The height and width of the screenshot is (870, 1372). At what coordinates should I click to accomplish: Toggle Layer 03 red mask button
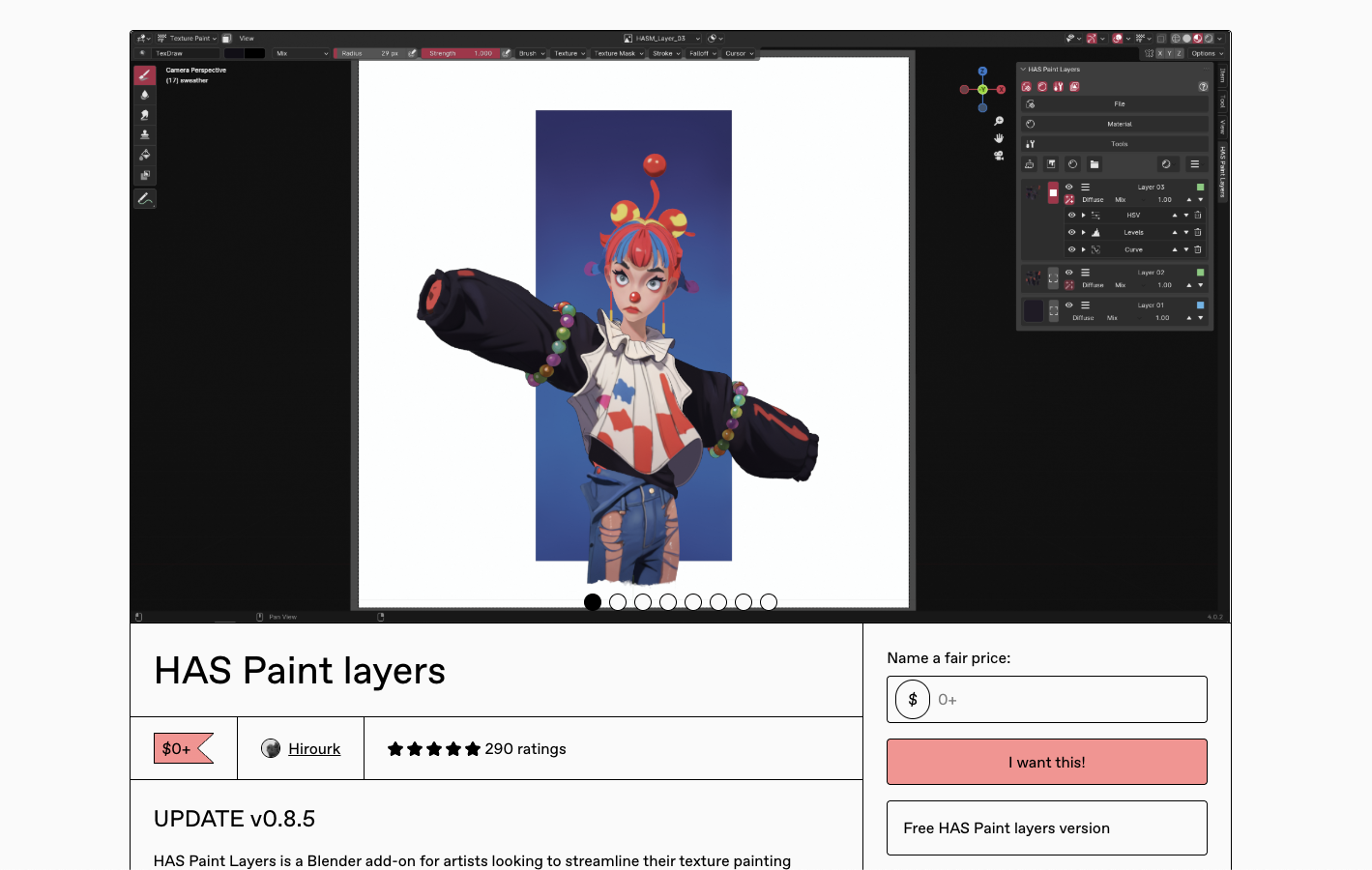click(1053, 192)
